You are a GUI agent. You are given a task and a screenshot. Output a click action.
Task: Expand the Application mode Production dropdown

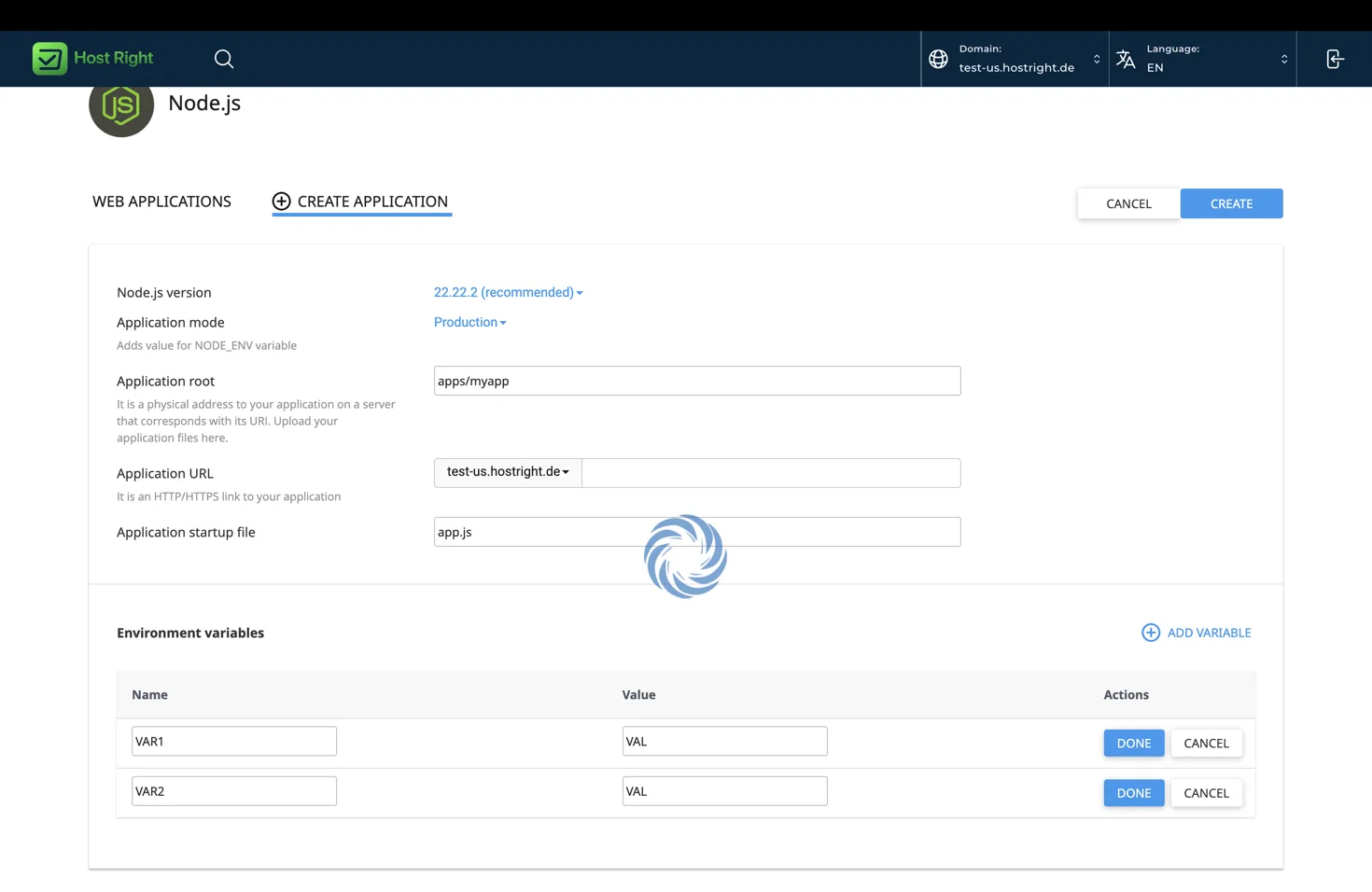point(469,322)
